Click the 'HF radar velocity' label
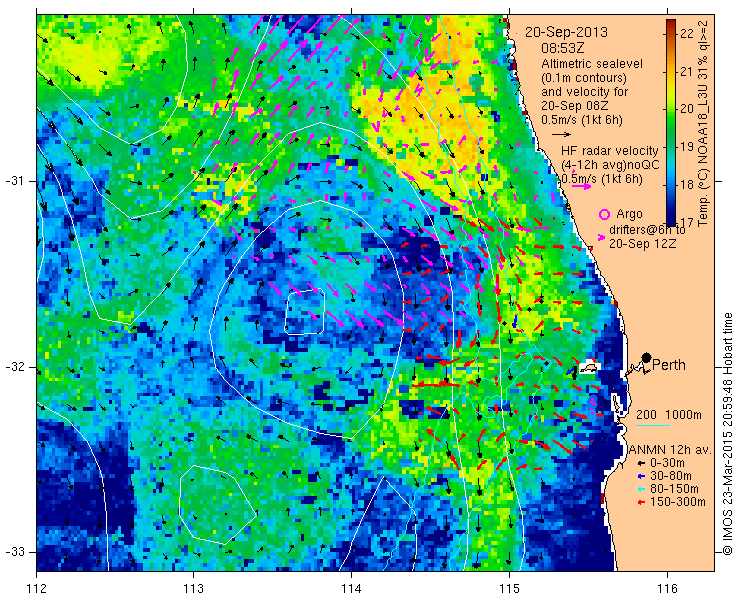740x600 pixels. tap(609, 151)
